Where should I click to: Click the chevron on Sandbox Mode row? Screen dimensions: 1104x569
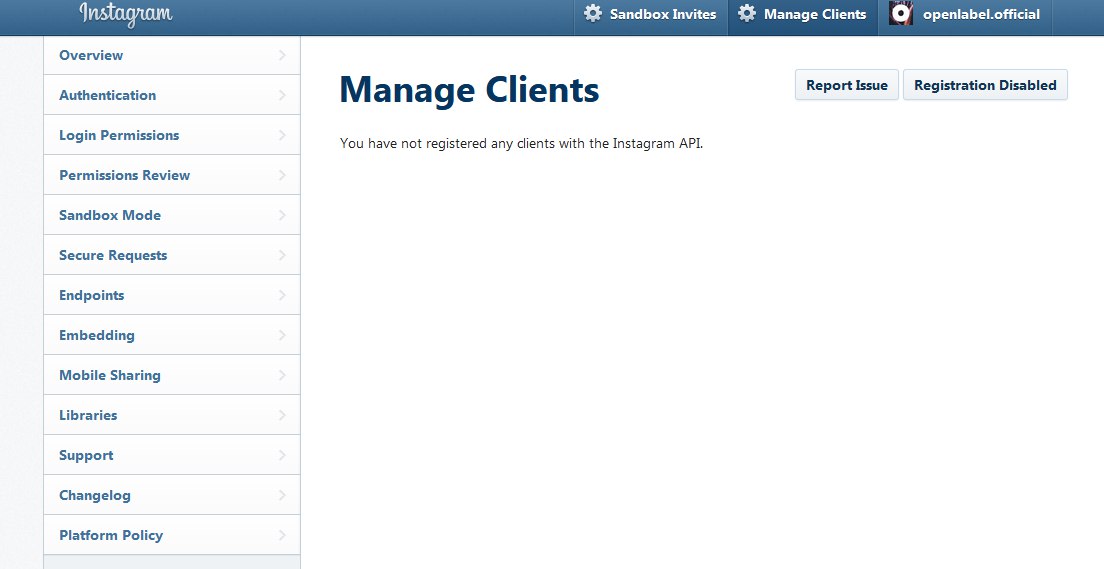click(x=282, y=215)
